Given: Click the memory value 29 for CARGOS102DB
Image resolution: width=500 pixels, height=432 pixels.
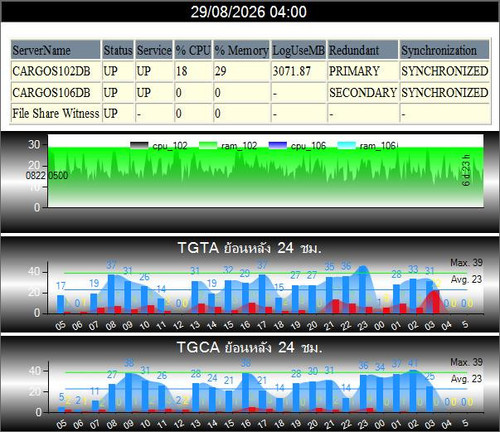Looking at the screenshot, I should (x=241, y=71).
